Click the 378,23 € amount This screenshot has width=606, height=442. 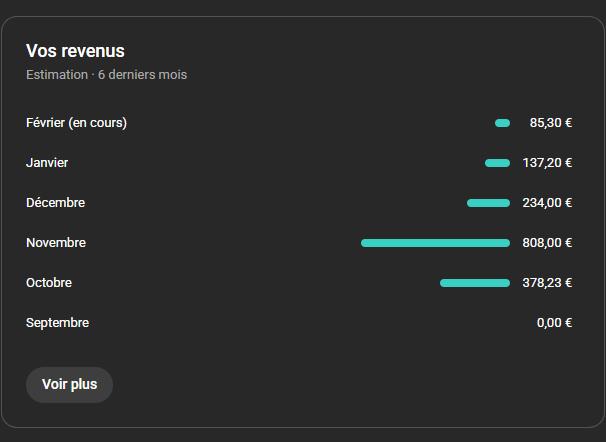547,283
